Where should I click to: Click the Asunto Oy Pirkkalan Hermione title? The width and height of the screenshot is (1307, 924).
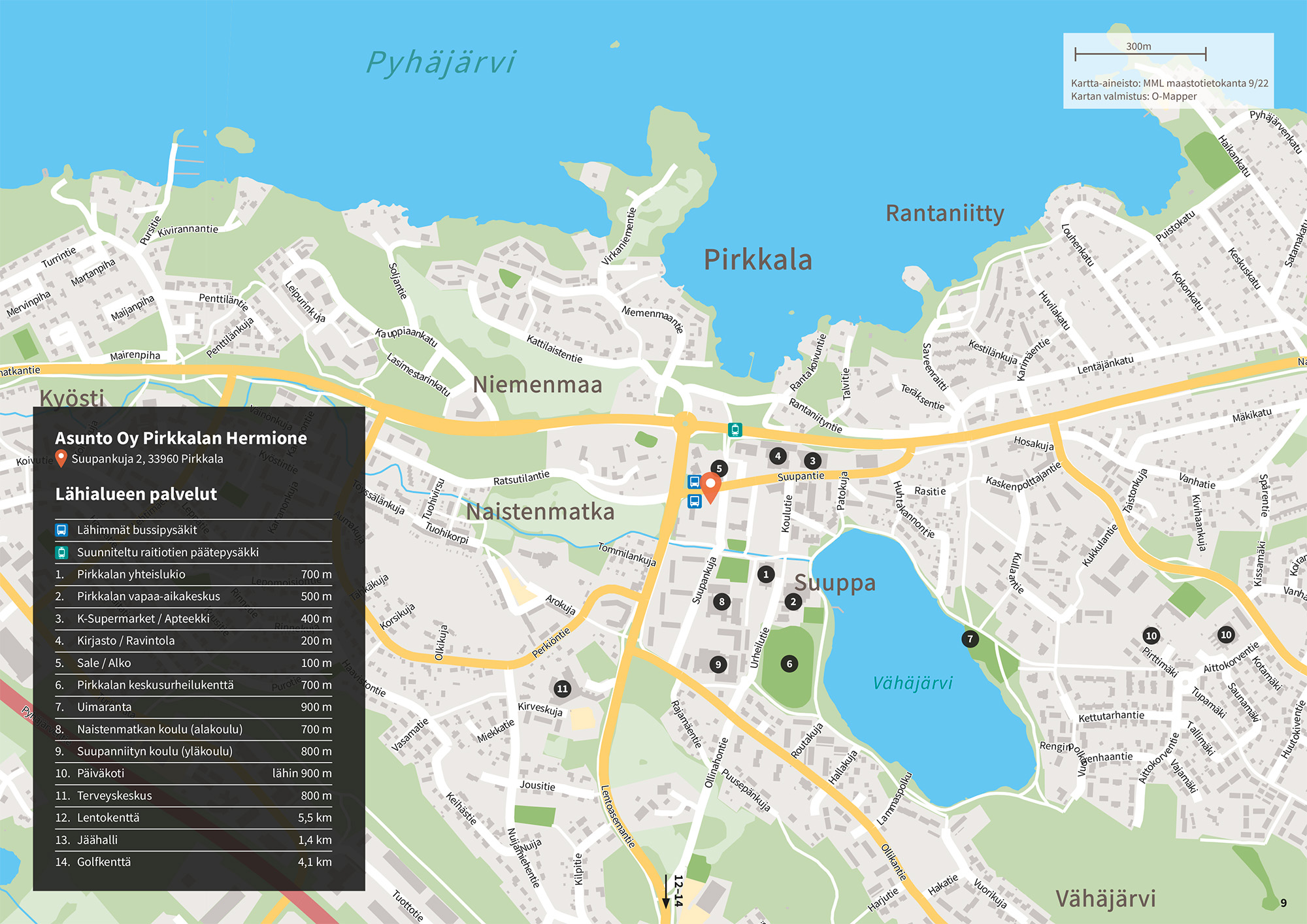[181, 438]
